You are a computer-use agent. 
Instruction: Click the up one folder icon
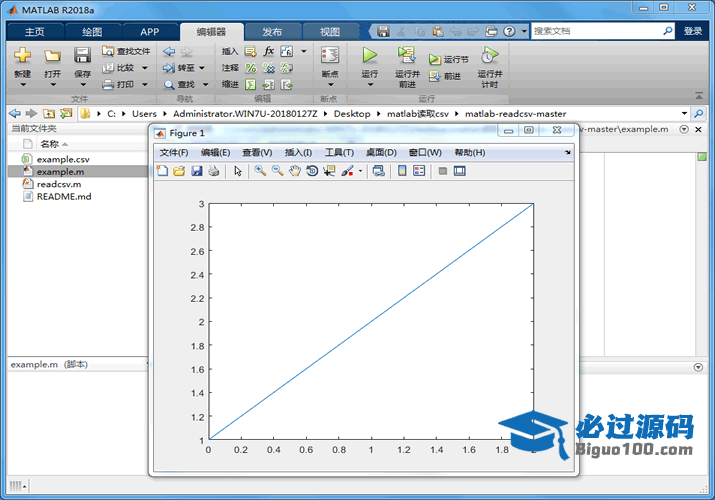[49, 113]
